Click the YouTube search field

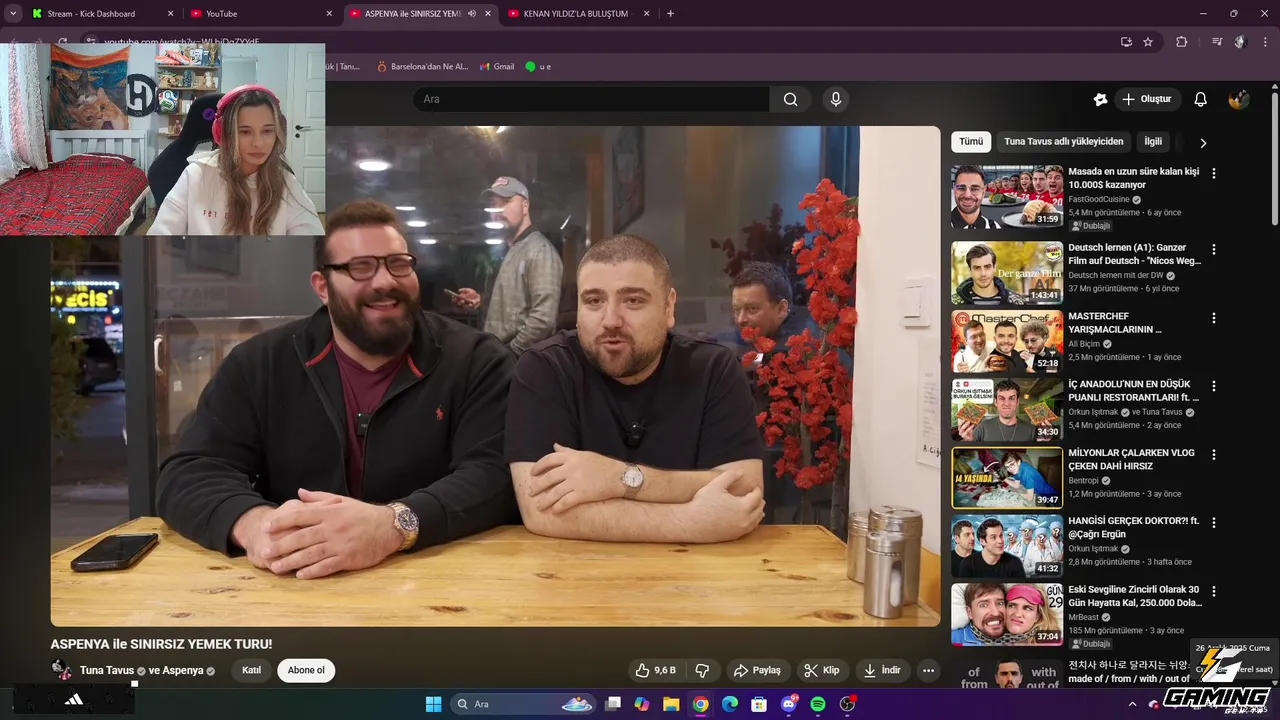pyautogui.click(x=591, y=99)
